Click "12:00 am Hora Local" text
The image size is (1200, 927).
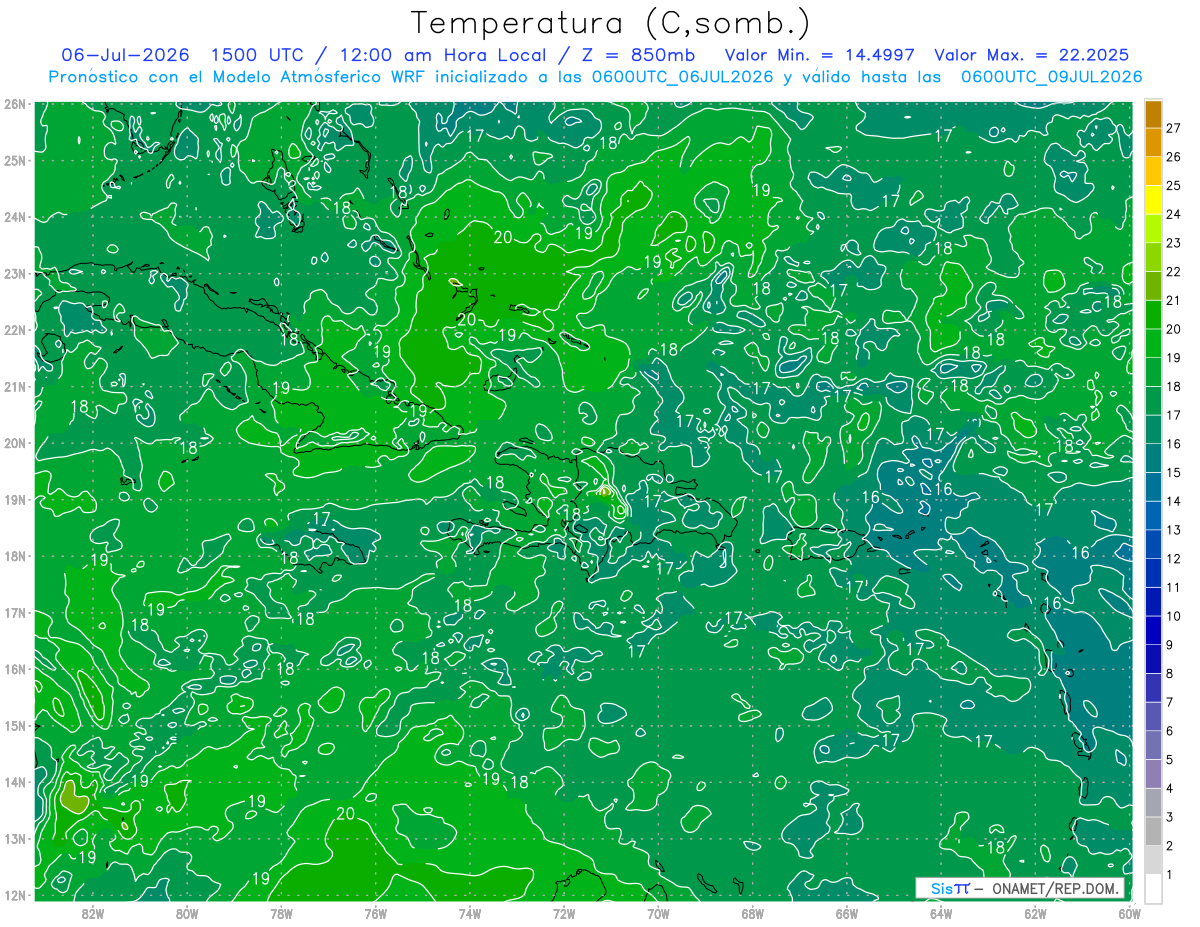(x=441, y=55)
